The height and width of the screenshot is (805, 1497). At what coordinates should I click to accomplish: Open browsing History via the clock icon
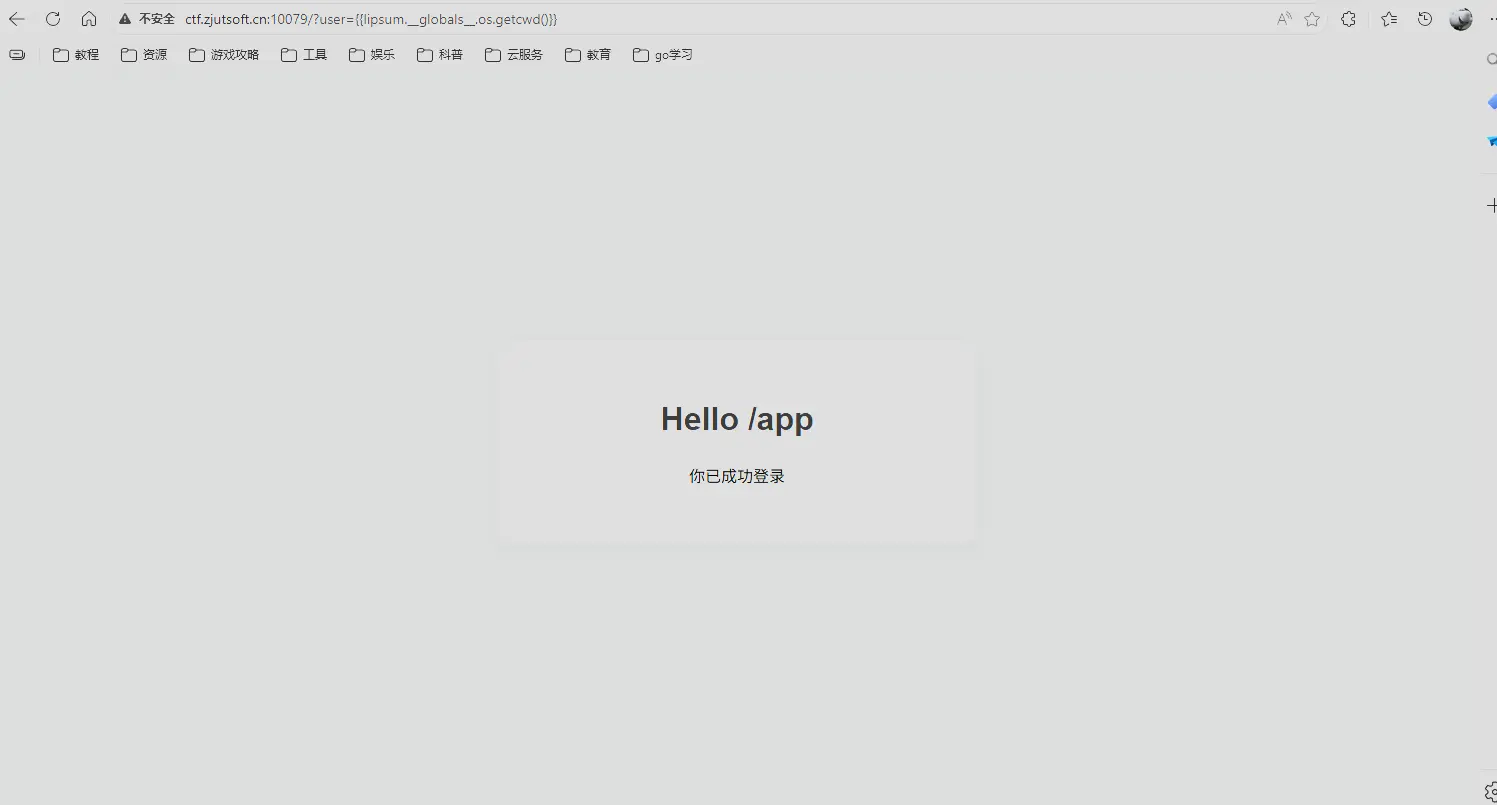coord(1424,18)
